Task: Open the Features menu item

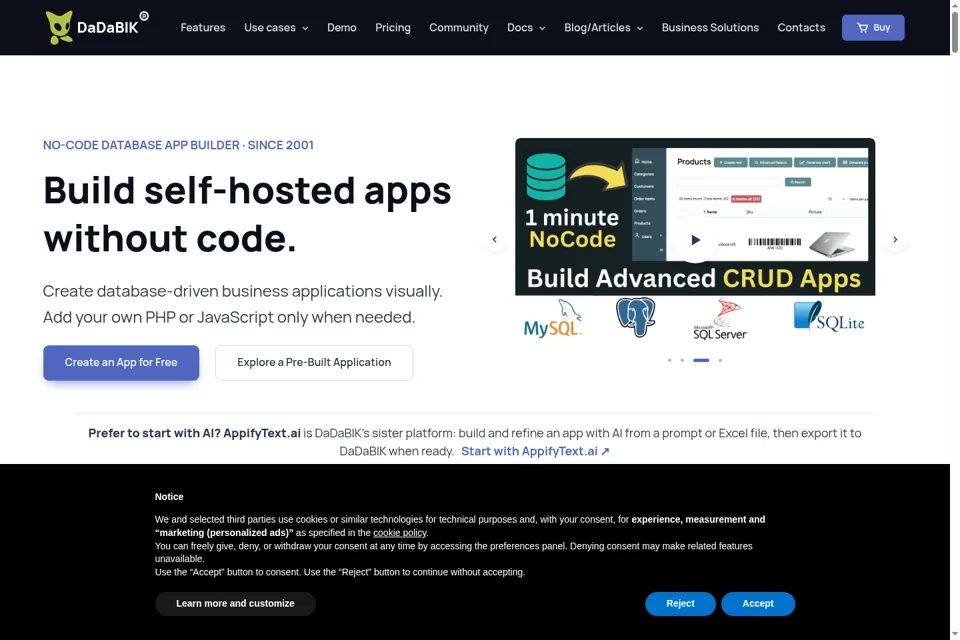Action: pyautogui.click(x=203, y=28)
